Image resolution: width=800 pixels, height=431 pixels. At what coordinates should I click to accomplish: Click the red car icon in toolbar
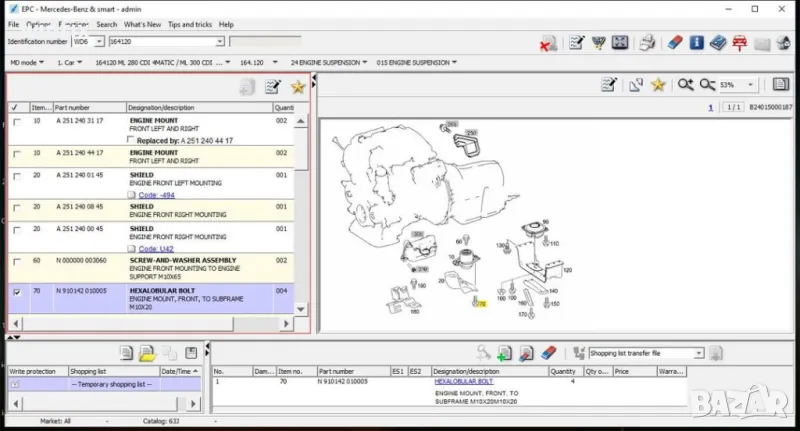point(740,43)
